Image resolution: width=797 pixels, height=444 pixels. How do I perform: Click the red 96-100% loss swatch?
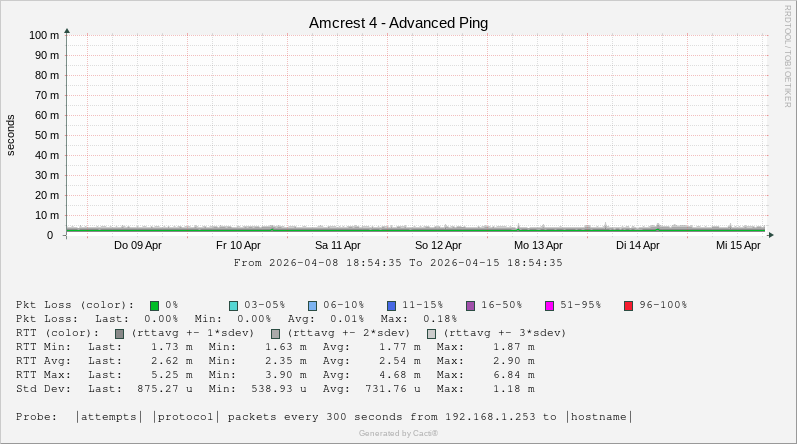click(x=628, y=305)
